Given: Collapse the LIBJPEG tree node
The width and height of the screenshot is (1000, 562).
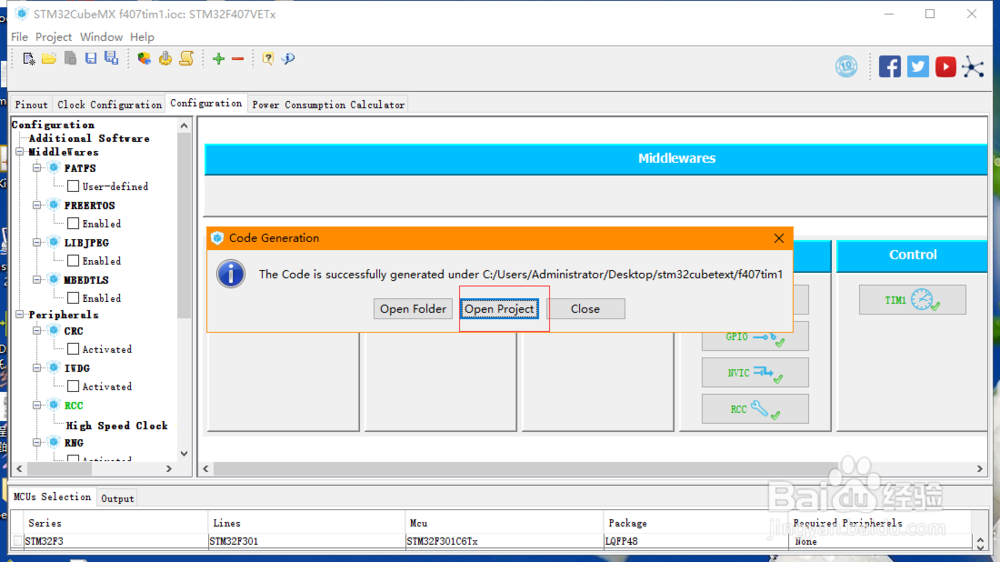Looking at the screenshot, I should 37,242.
